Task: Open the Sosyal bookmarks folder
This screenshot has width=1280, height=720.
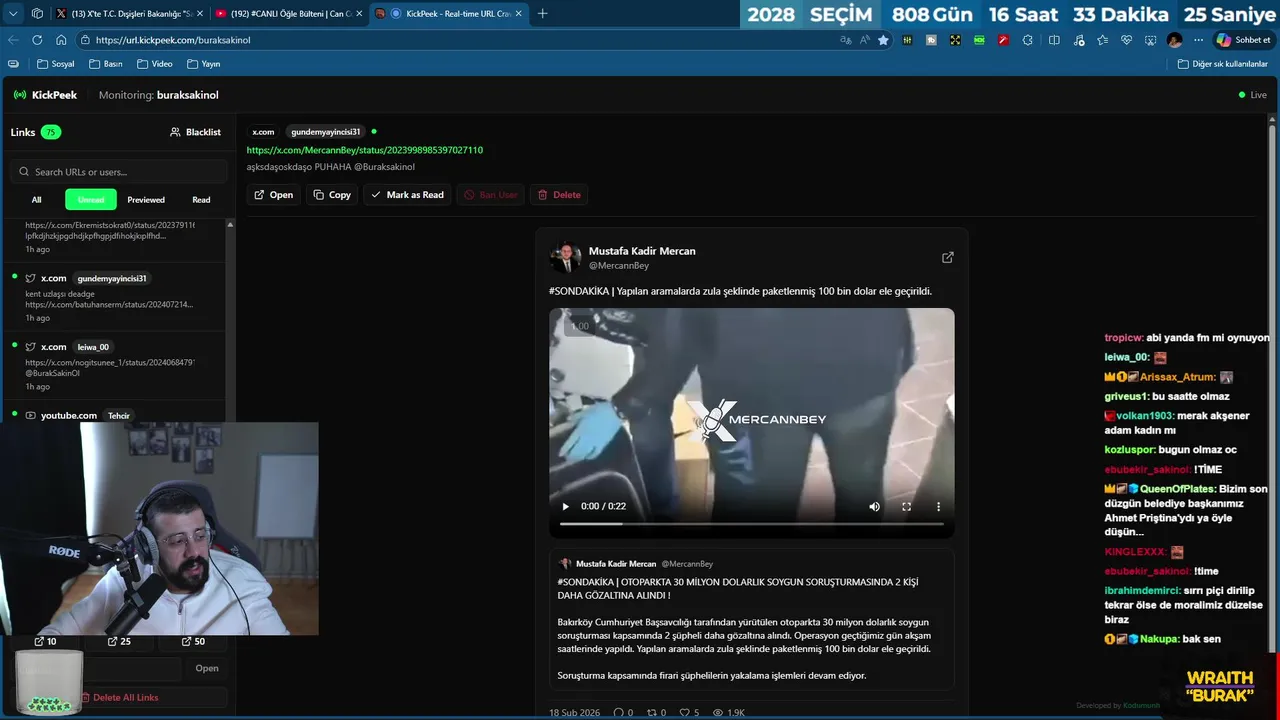Action: [56, 64]
